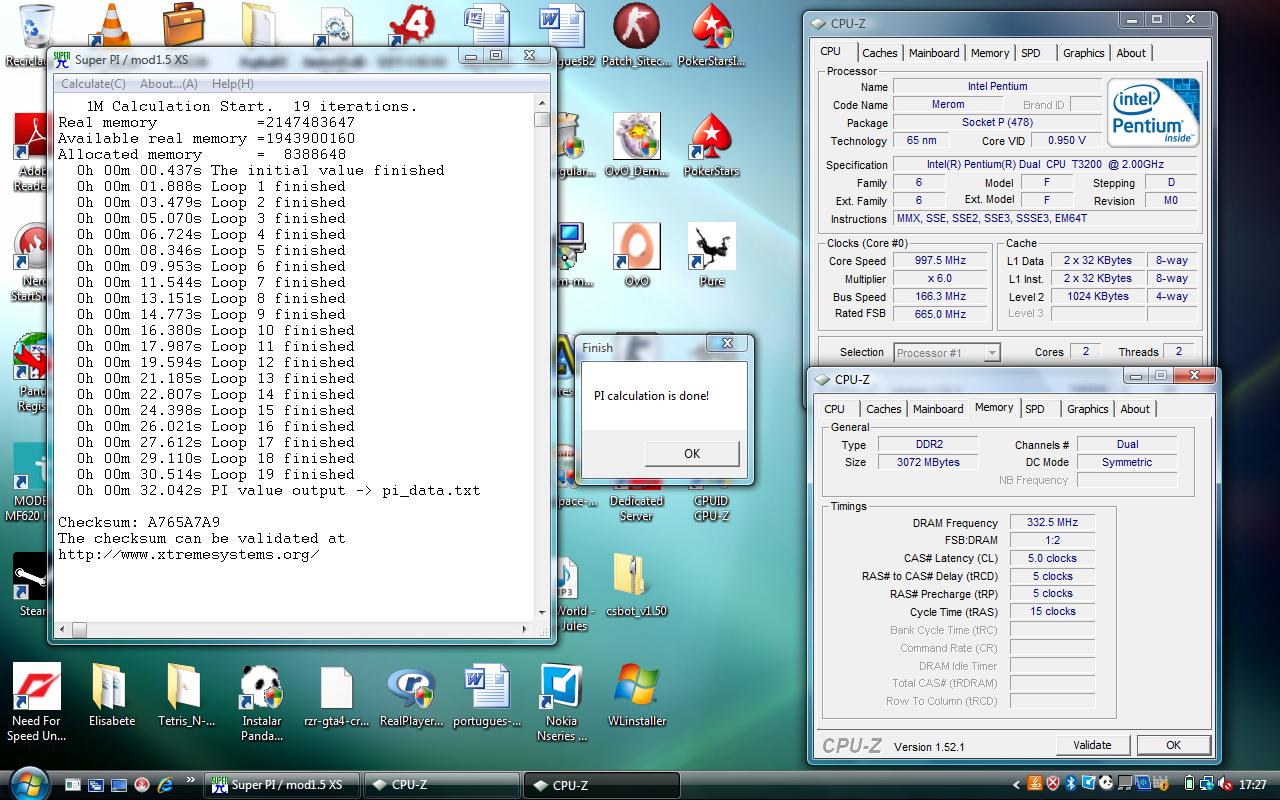Click OK in the Finish dialog

[692, 453]
